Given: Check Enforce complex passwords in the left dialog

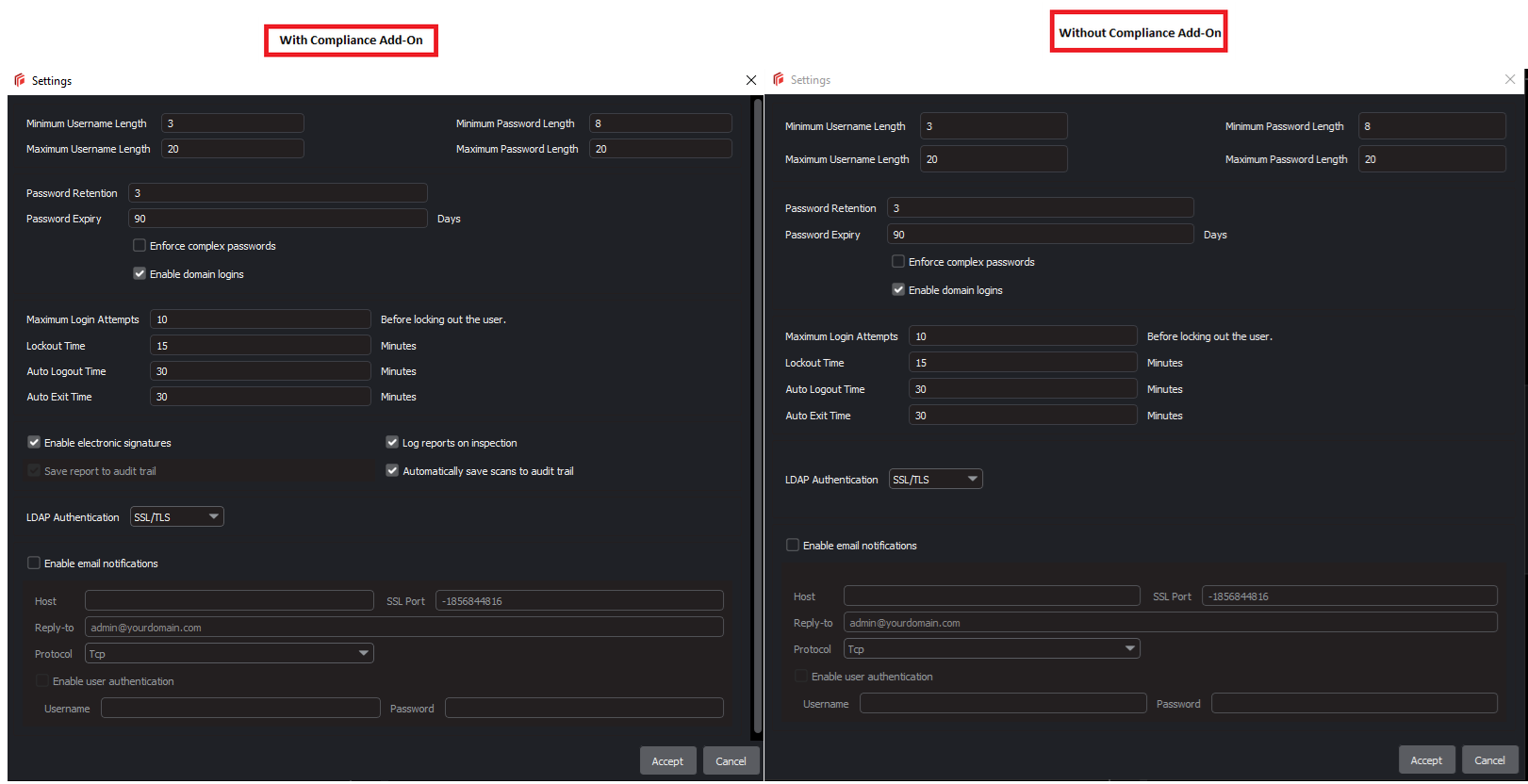Looking at the screenshot, I should pyautogui.click(x=140, y=246).
